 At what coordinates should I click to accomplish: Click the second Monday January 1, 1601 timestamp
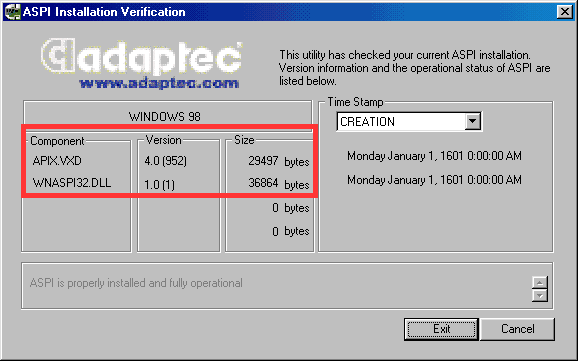click(x=434, y=180)
